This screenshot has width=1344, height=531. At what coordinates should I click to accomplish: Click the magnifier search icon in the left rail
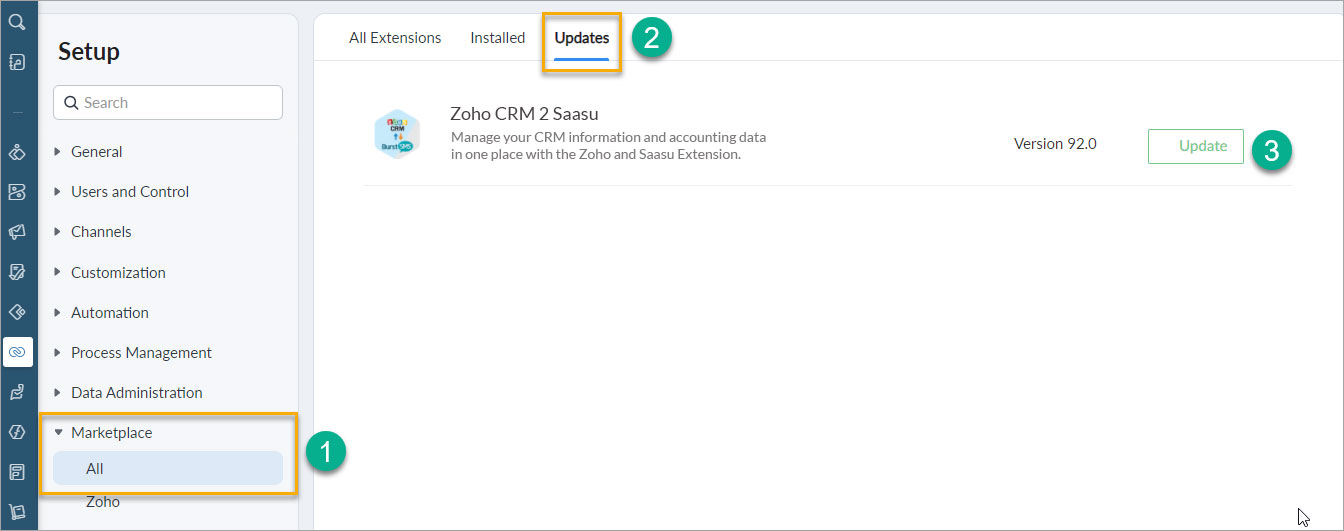coord(17,22)
